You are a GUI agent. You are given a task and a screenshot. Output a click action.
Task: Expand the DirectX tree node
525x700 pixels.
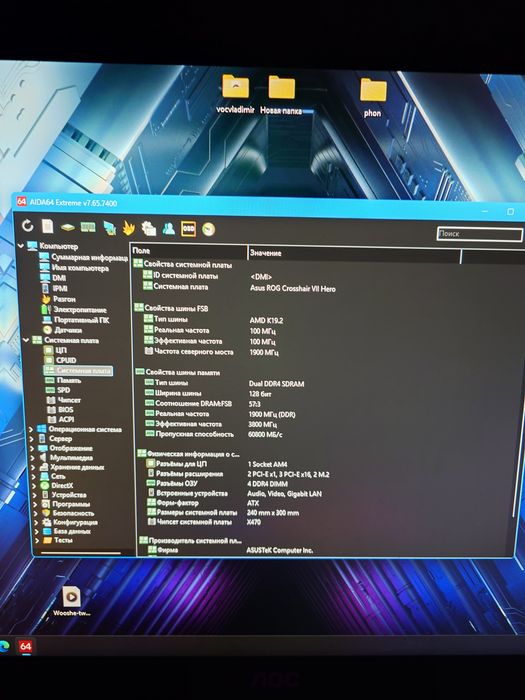(x=34, y=485)
